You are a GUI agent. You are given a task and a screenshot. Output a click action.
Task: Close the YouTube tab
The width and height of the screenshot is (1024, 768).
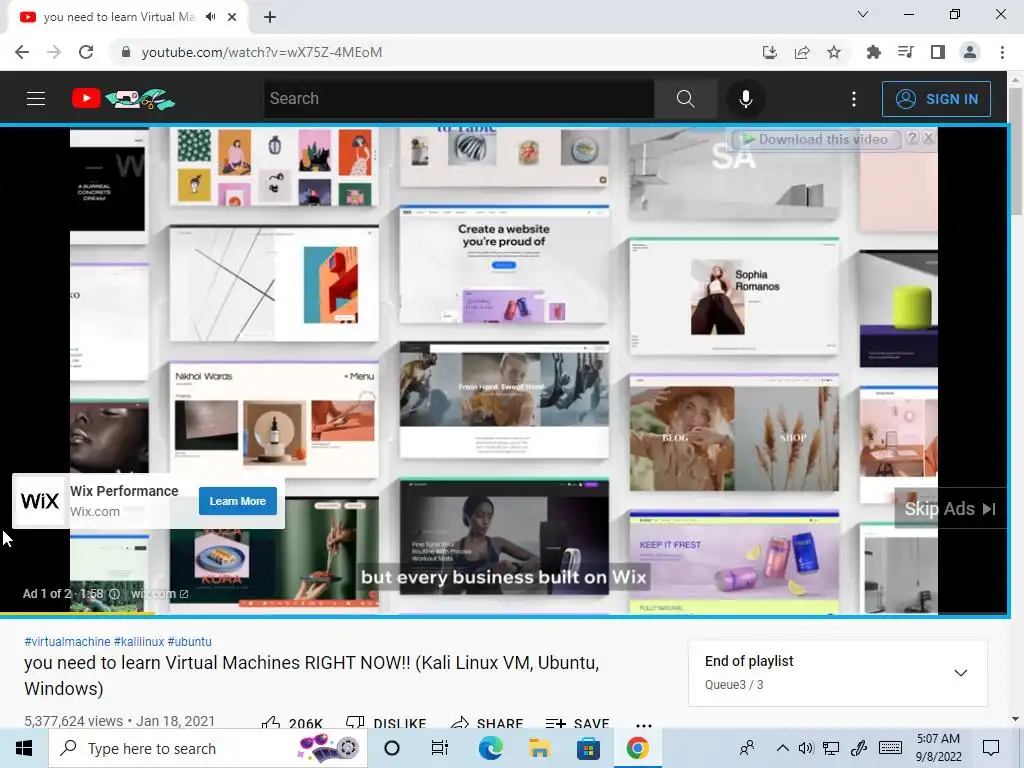(x=232, y=17)
